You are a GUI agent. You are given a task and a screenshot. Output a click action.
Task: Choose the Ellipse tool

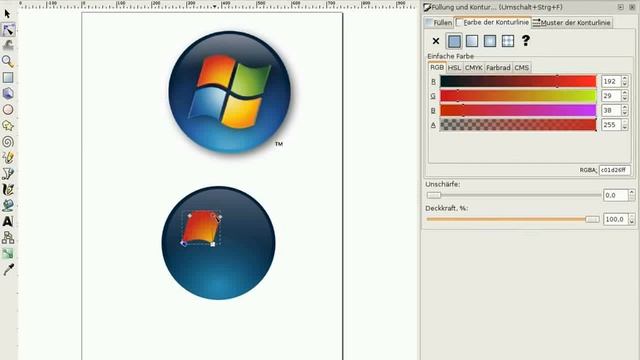click(x=8, y=109)
